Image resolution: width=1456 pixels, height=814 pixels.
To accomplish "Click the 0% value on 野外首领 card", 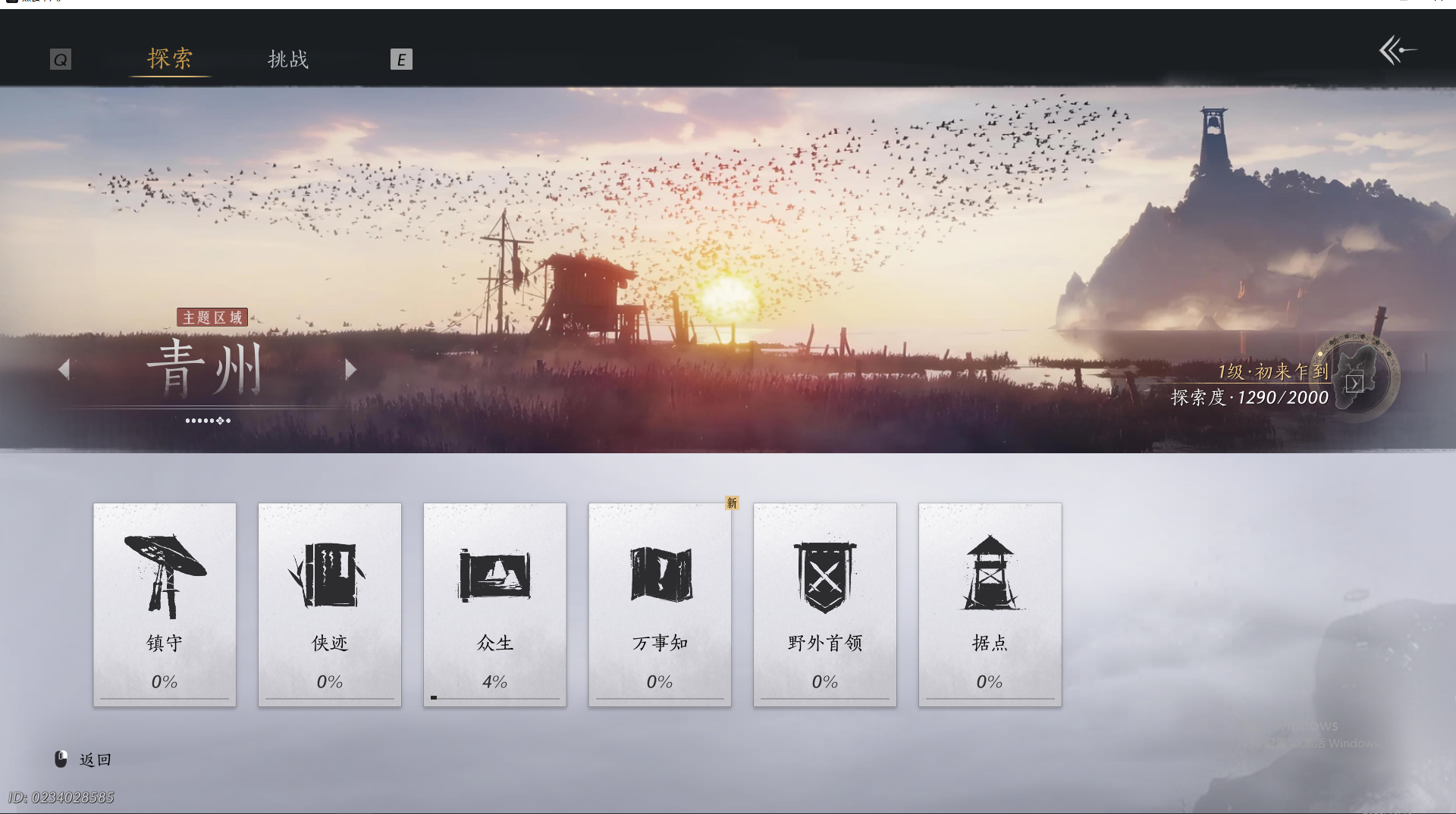I will [x=825, y=682].
